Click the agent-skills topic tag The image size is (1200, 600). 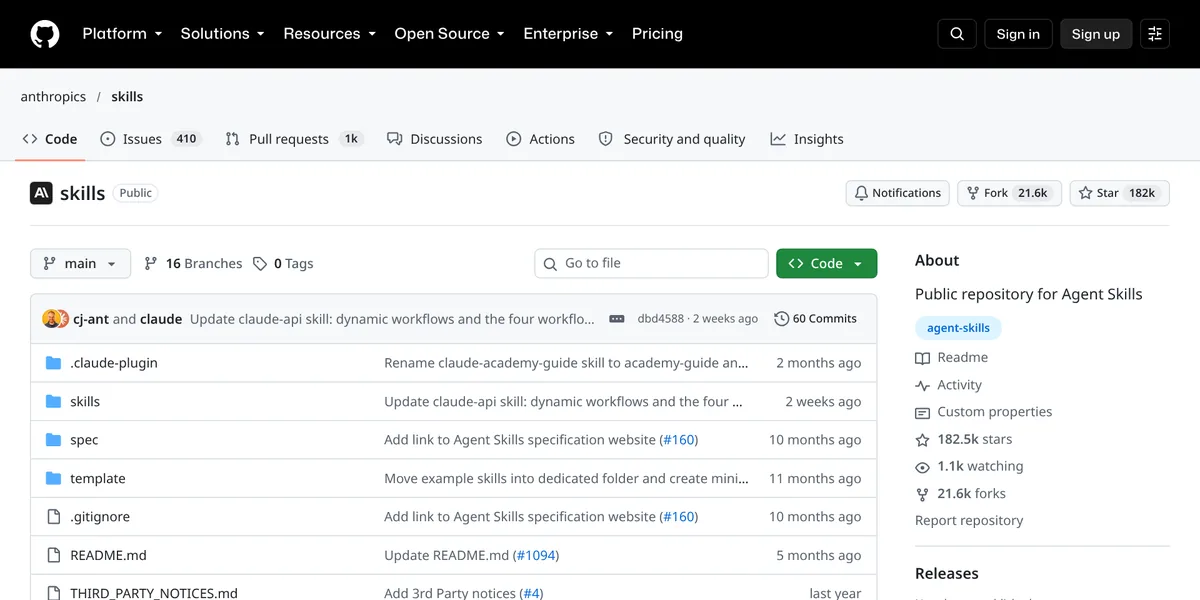pos(958,328)
